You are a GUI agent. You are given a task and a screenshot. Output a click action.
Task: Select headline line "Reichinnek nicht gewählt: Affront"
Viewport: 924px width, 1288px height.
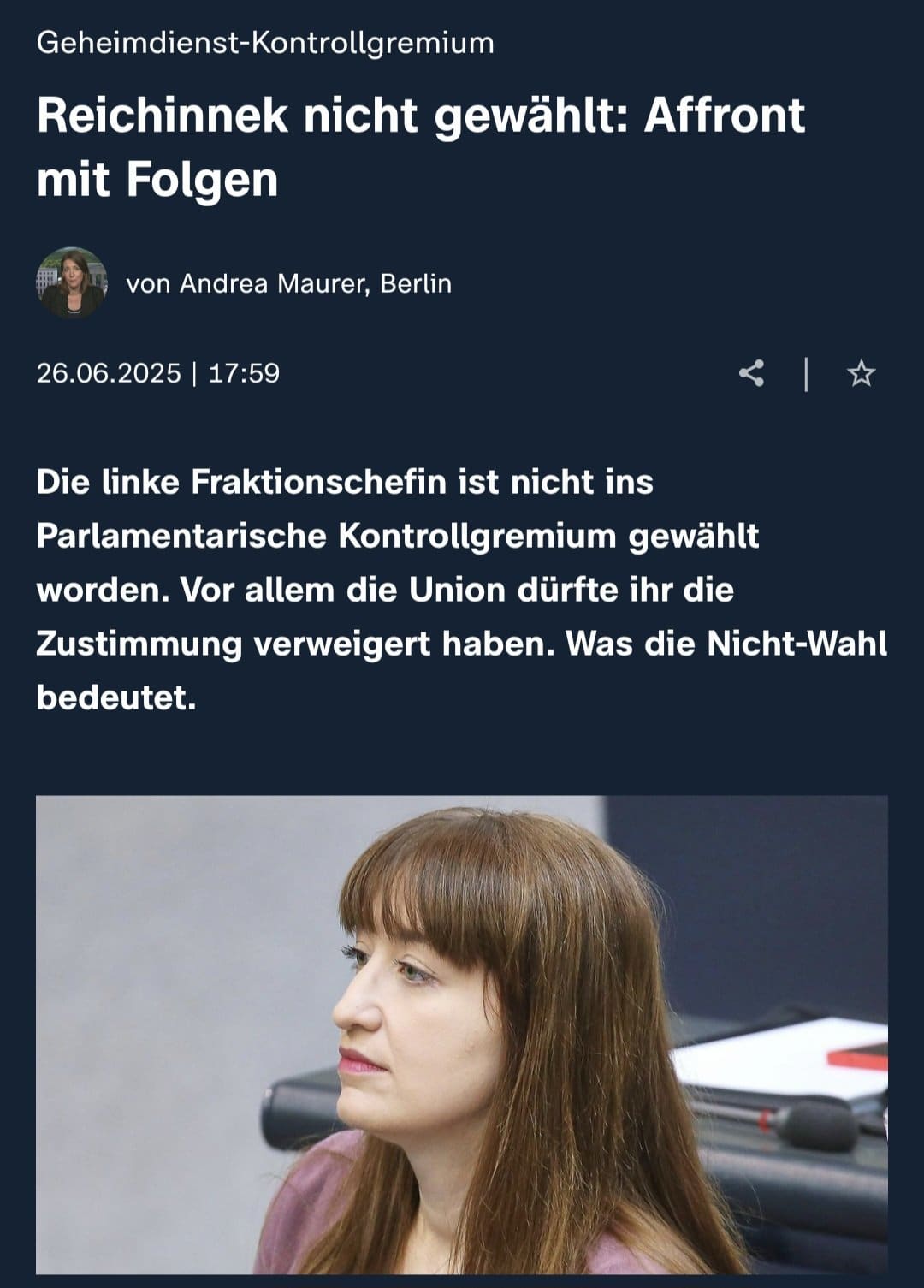(x=421, y=115)
